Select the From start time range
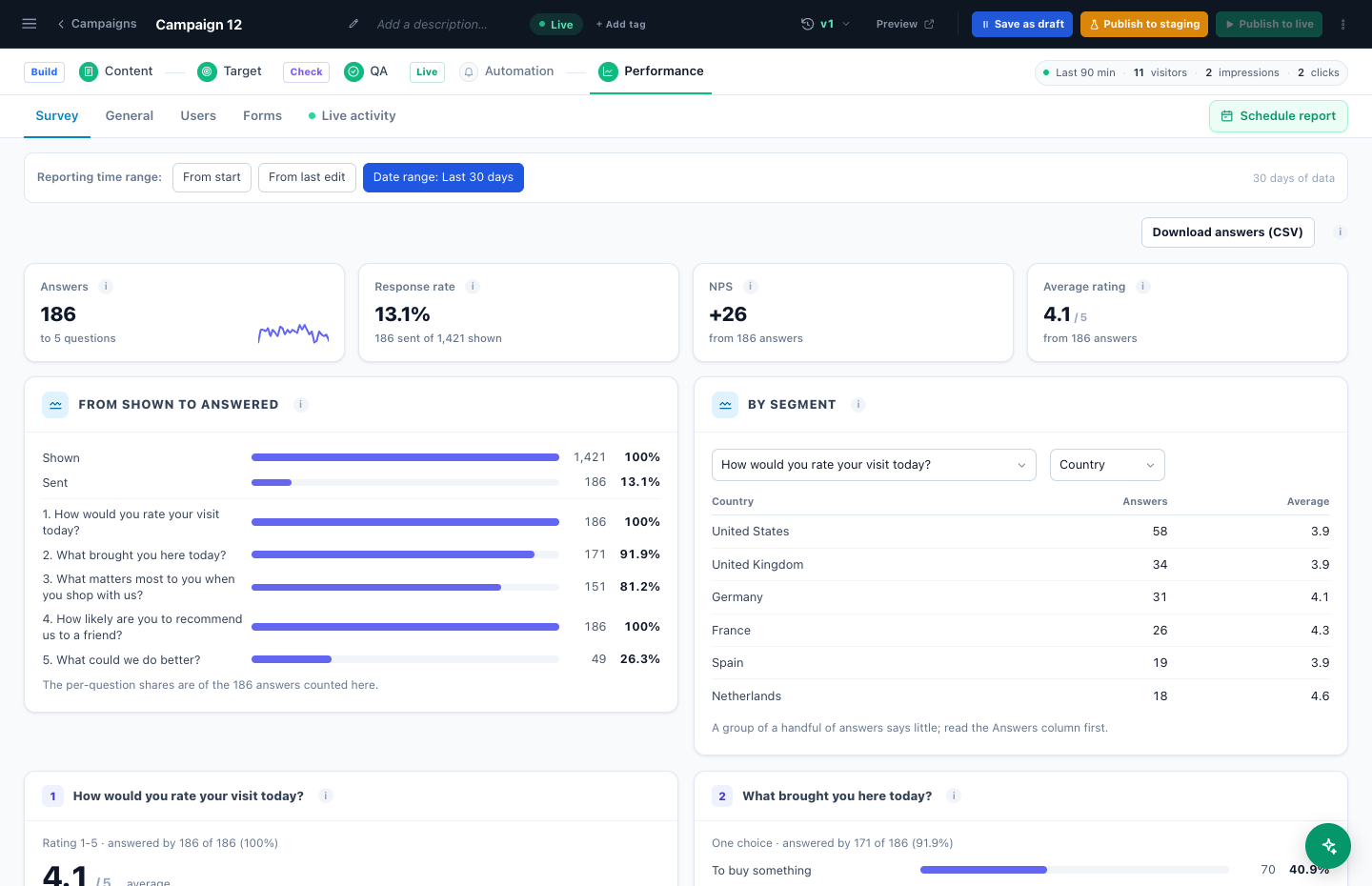The width and height of the screenshot is (1372, 886). click(212, 177)
